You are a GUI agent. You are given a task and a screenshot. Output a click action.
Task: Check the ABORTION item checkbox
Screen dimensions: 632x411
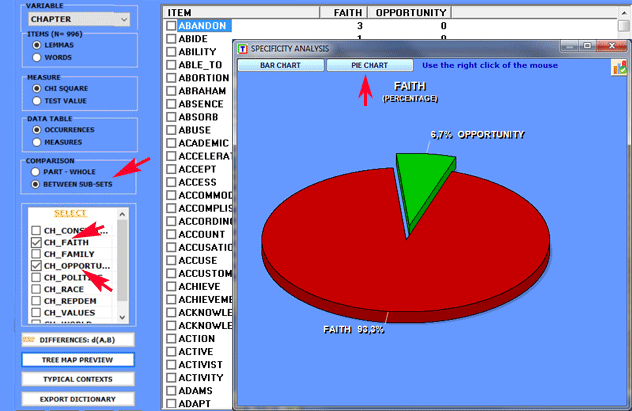pyautogui.click(x=171, y=78)
